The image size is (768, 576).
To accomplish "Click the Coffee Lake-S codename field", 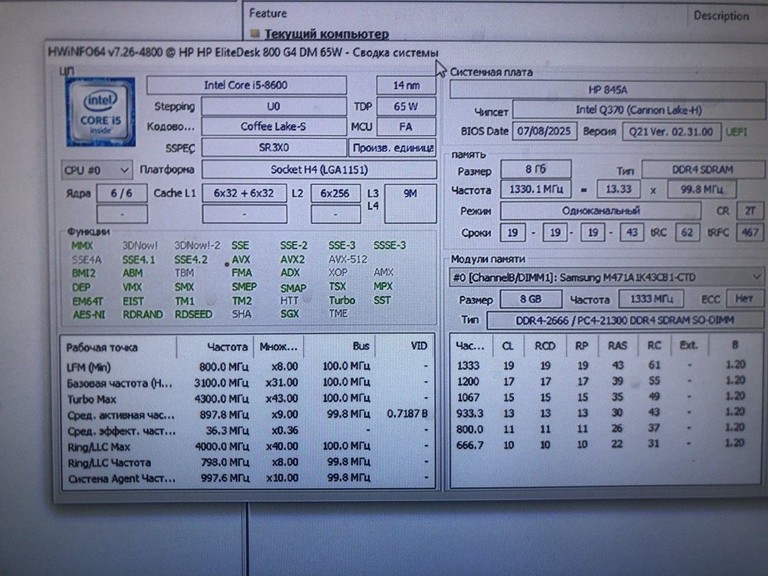I will click(274, 127).
